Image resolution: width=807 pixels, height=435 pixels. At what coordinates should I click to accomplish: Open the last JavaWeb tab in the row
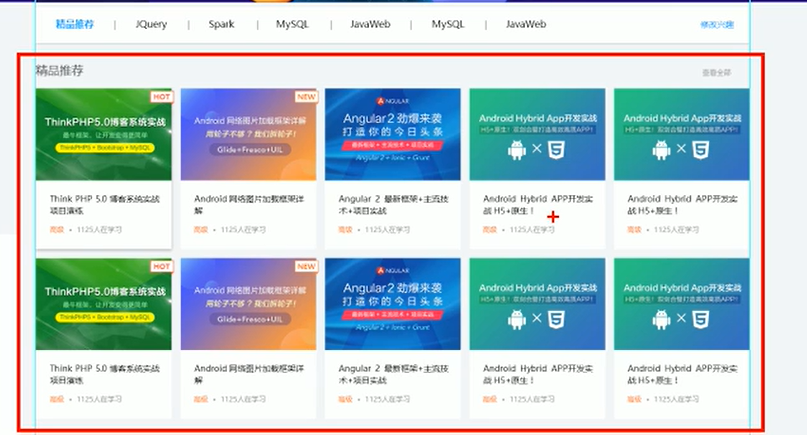525,24
